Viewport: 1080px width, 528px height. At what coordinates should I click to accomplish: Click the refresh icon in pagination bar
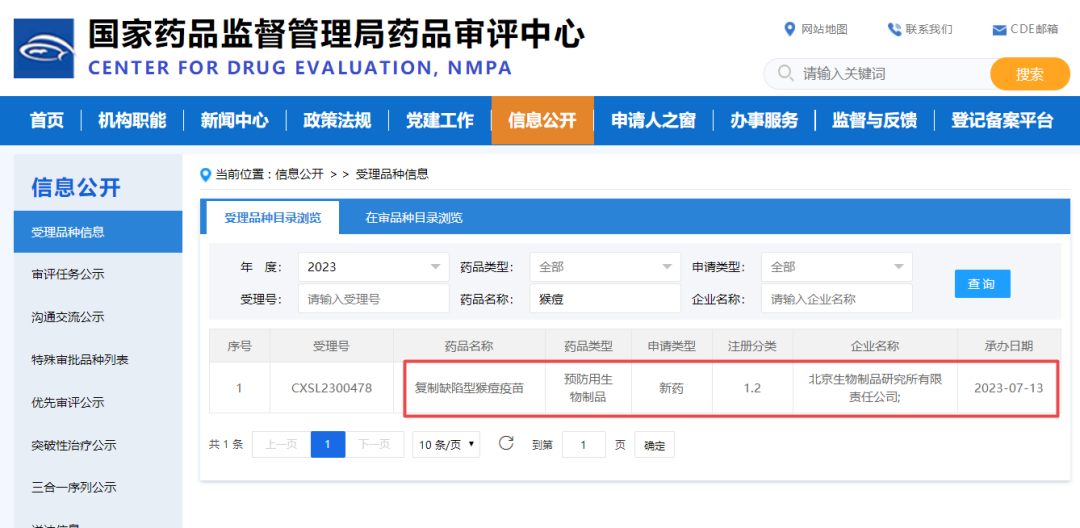click(x=506, y=443)
